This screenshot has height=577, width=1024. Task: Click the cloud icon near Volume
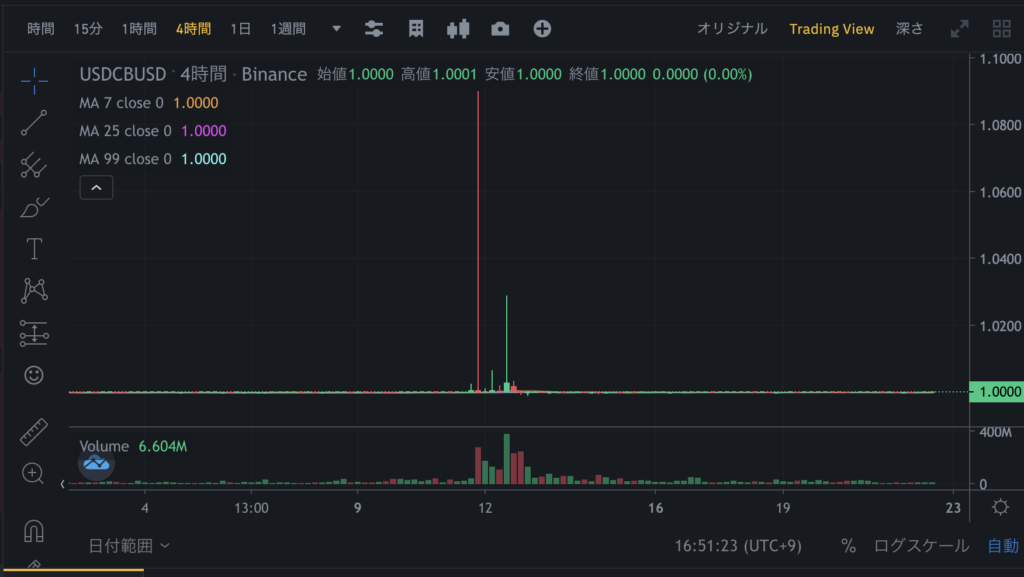click(x=97, y=463)
